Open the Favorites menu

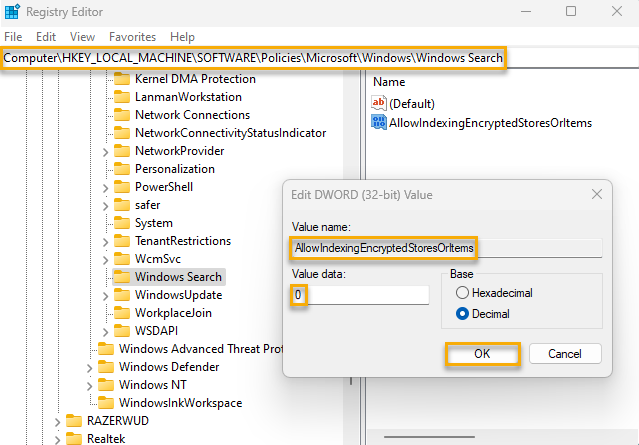(132, 37)
